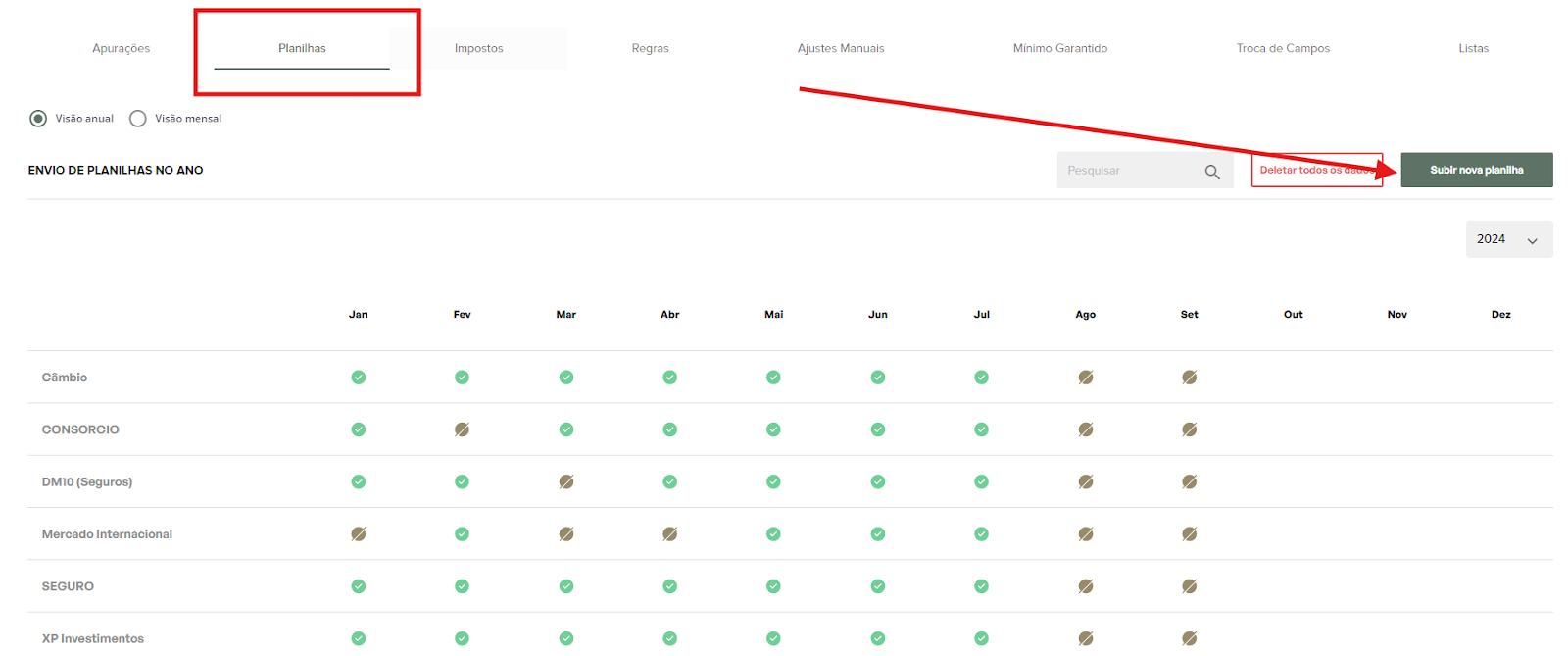Select the Visão mensal radio button
The height and width of the screenshot is (656, 1568).
(138, 119)
